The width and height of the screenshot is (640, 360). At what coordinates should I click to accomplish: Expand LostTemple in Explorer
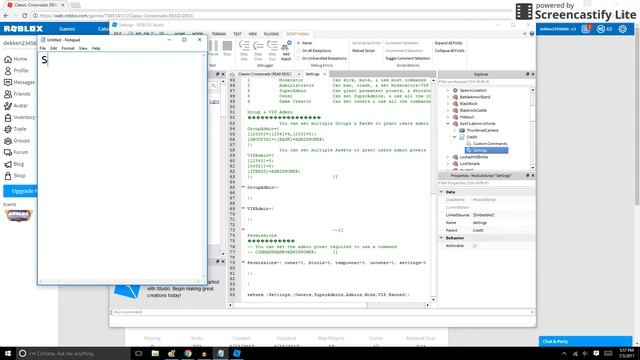[x=448, y=164]
